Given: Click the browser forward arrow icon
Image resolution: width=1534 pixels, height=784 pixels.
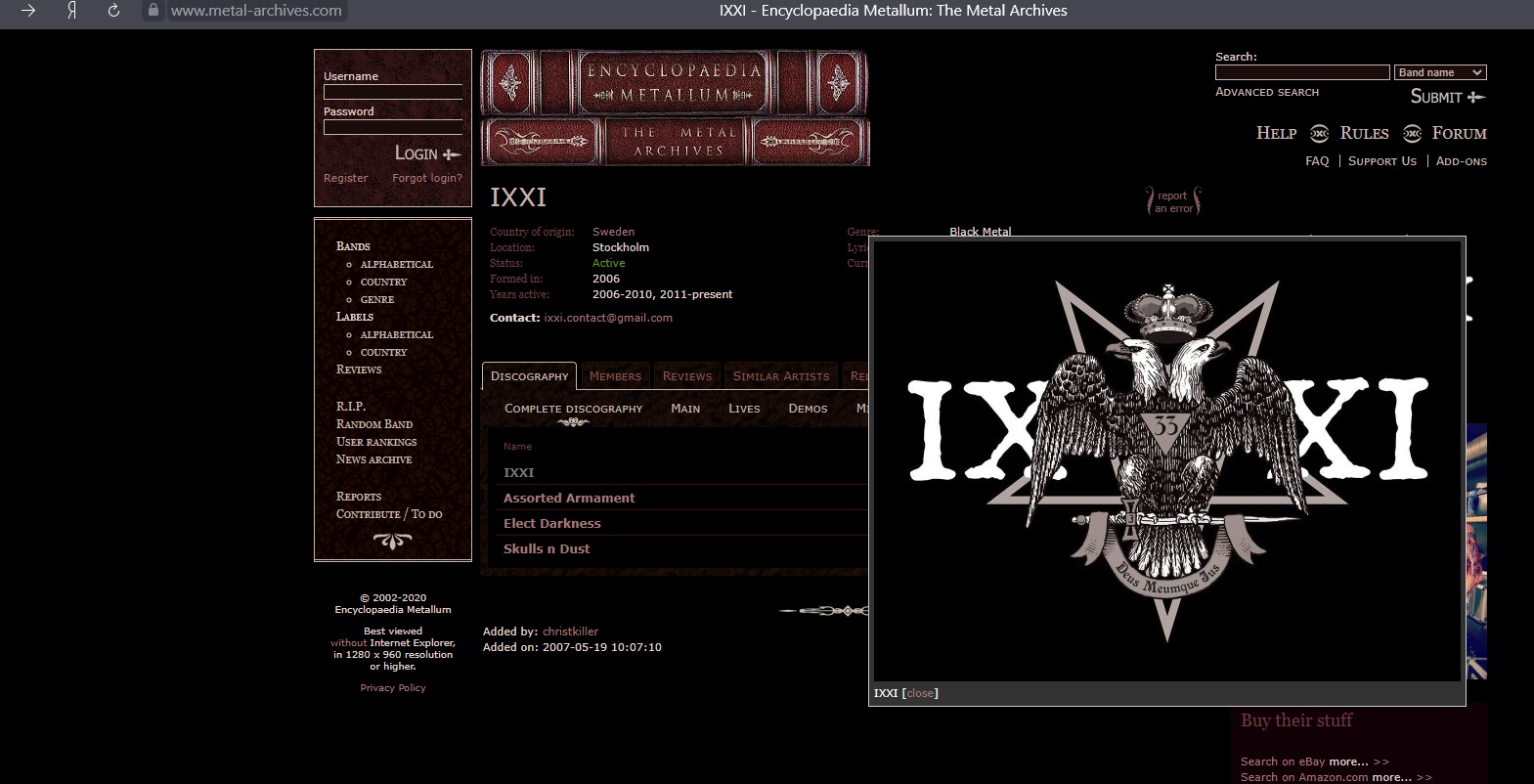Looking at the screenshot, I should point(28,11).
